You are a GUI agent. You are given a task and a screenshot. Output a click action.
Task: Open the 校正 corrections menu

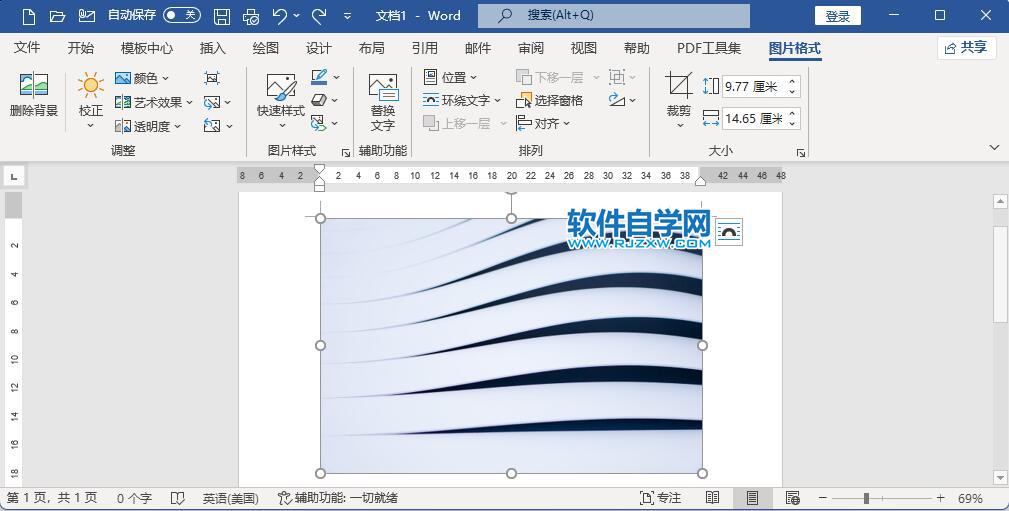point(90,100)
